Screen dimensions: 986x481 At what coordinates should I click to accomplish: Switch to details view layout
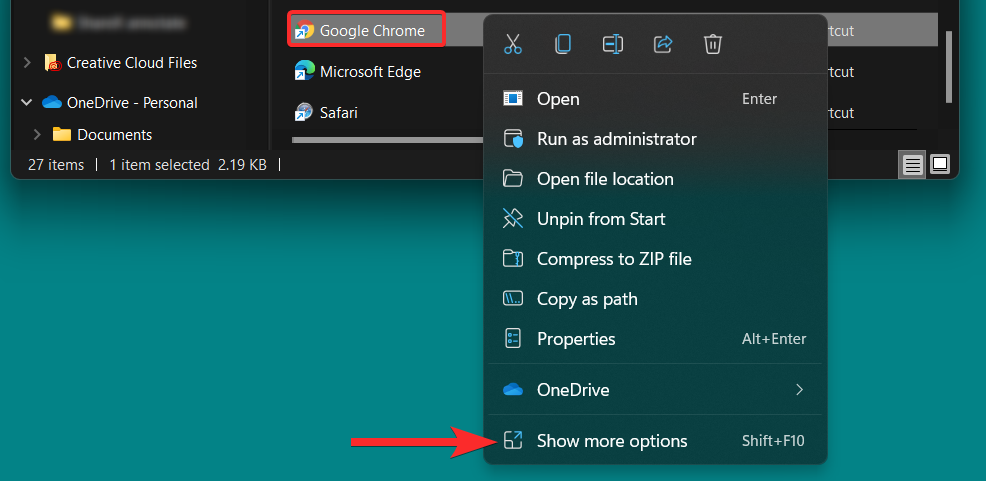(913, 165)
